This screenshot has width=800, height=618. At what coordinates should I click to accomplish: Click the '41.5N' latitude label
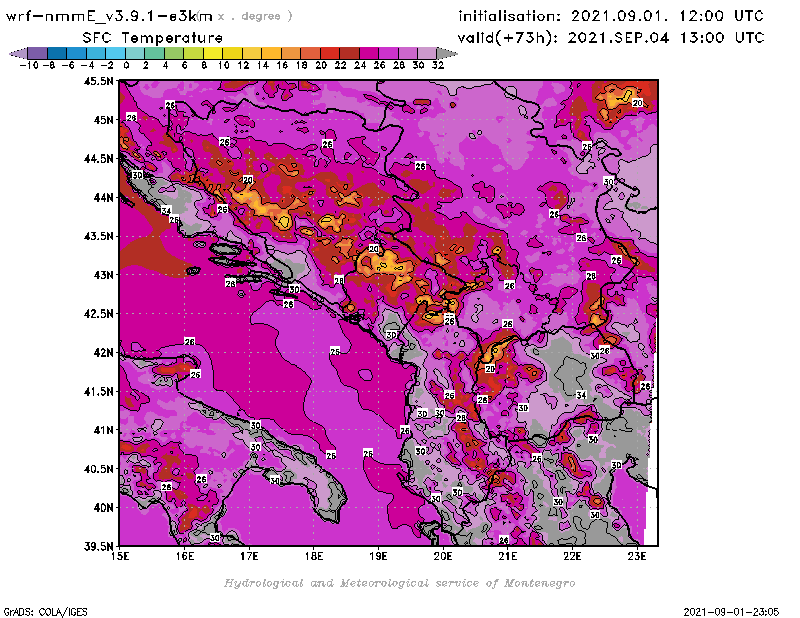98,391
